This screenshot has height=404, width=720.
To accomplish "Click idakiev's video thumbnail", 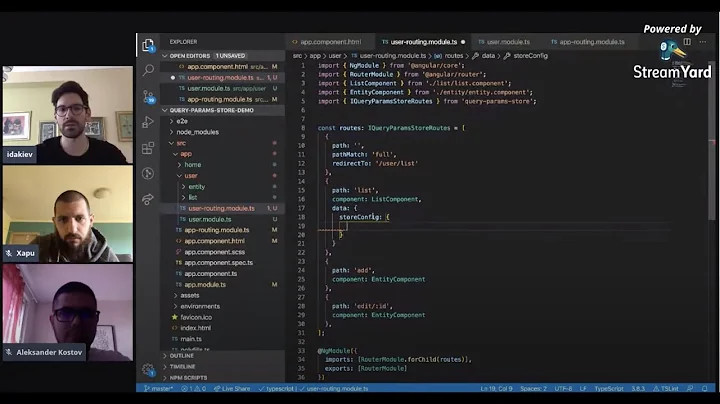I will [x=68, y=115].
